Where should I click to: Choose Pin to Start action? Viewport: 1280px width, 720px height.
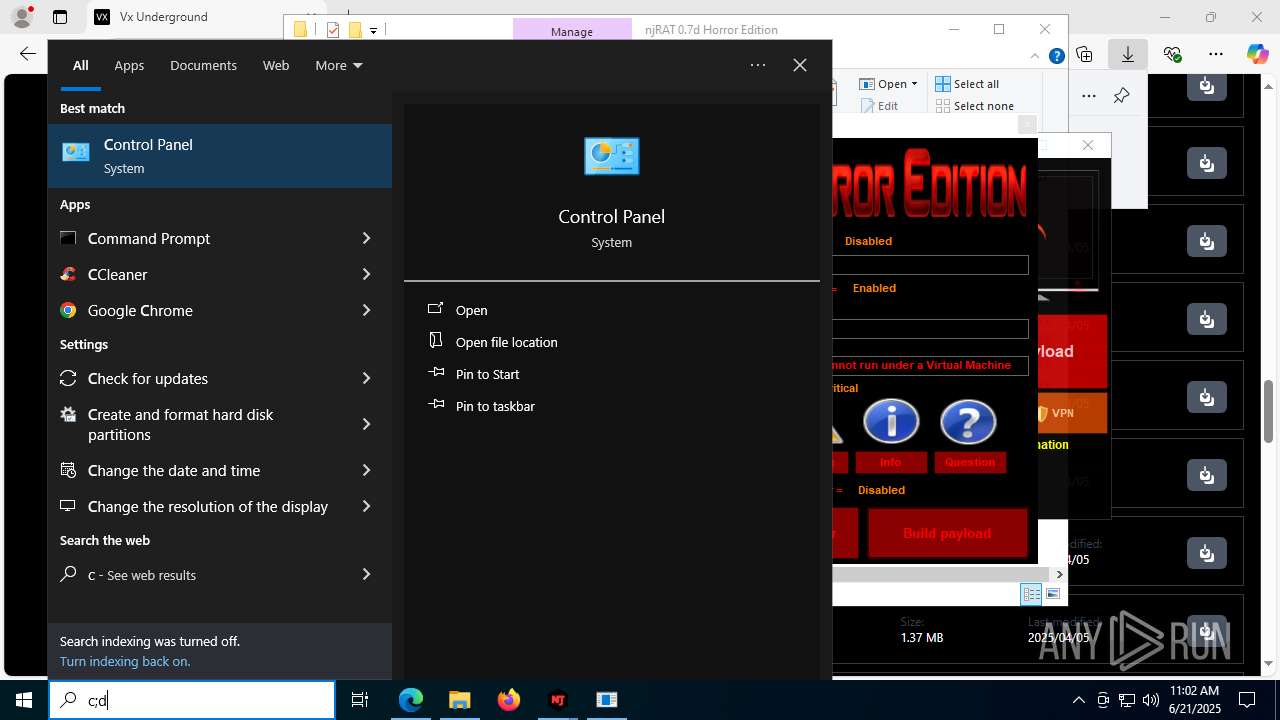point(487,374)
